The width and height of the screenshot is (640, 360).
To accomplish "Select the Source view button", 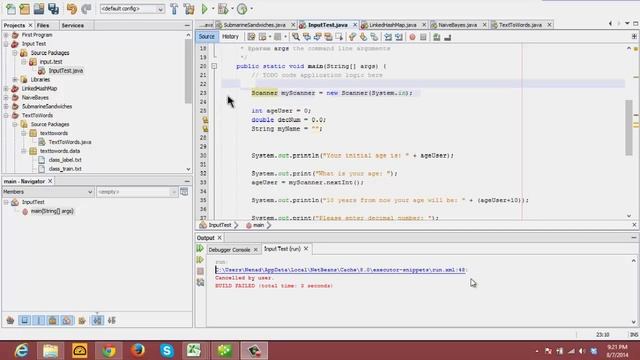I will click(207, 37).
